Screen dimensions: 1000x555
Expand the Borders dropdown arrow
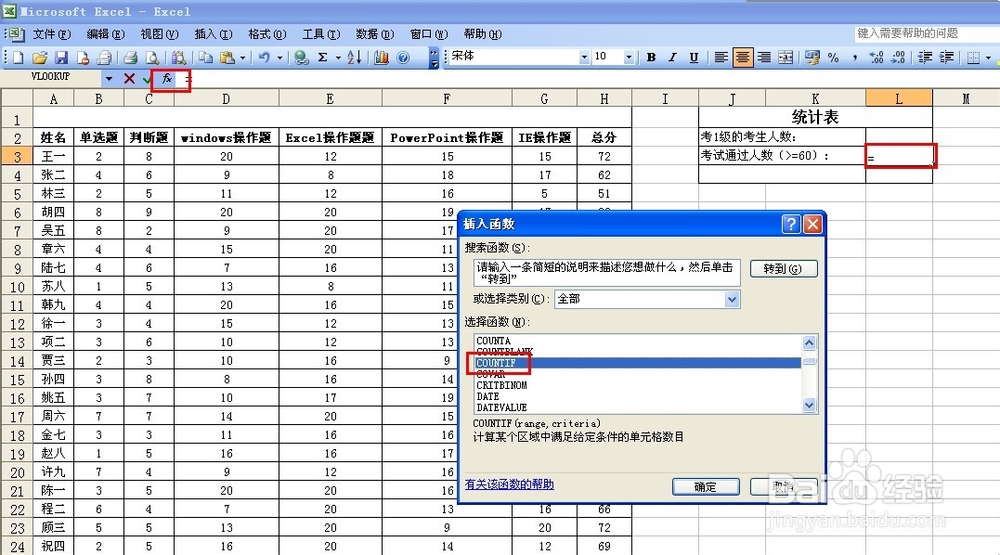tap(989, 57)
